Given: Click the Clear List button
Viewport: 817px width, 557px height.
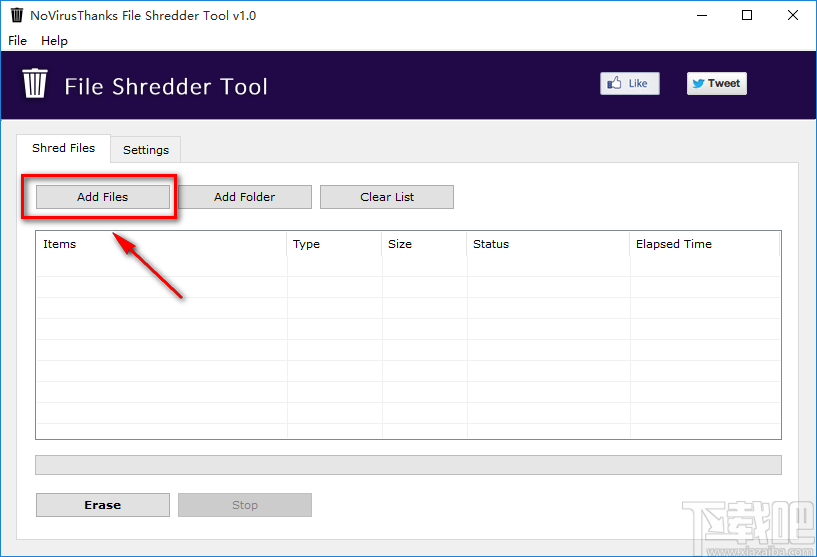Looking at the screenshot, I should (387, 197).
